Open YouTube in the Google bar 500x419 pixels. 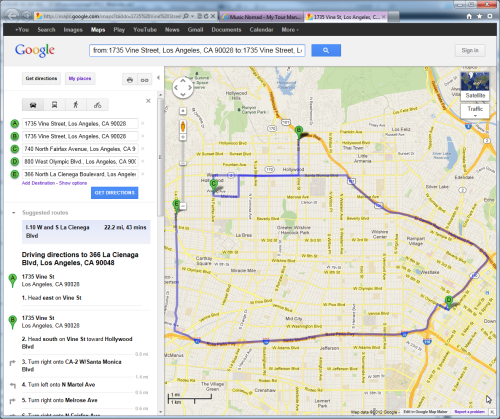(145, 30)
